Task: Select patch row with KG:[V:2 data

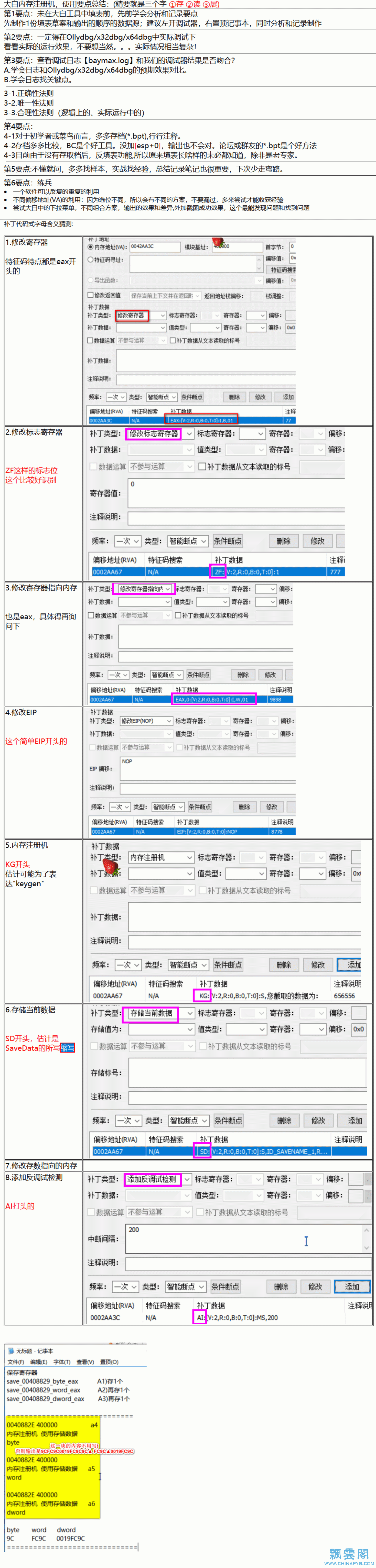Action: [225, 996]
